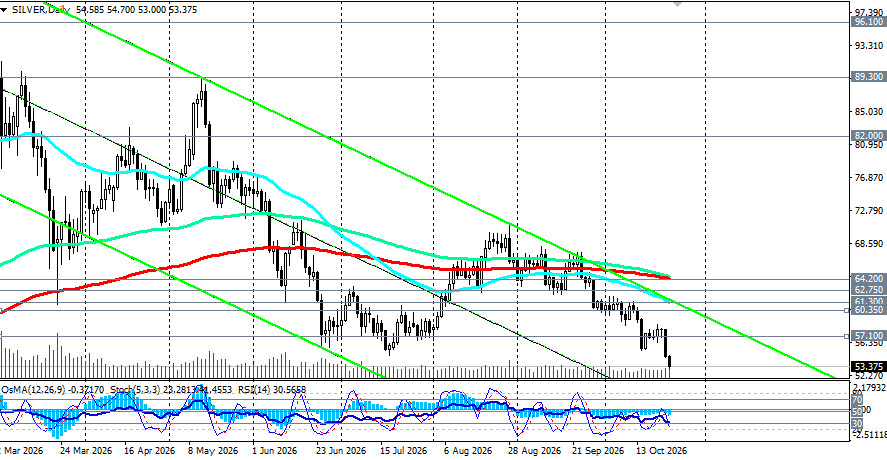Click the 23 Jun 2026 date label
The height and width of the screenshot is (460, 887).
tap(341, 451)
